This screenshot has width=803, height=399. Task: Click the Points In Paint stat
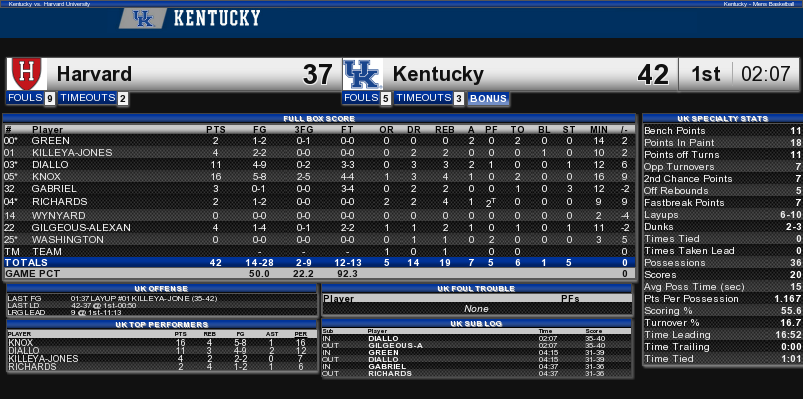(x=723, y=142)
